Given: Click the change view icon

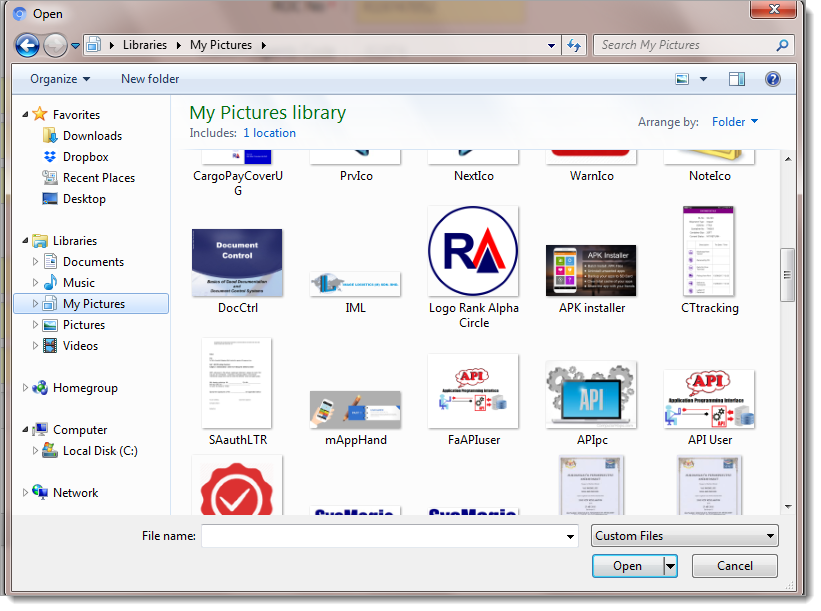Looking at the screenshot, I should (682, 79).
